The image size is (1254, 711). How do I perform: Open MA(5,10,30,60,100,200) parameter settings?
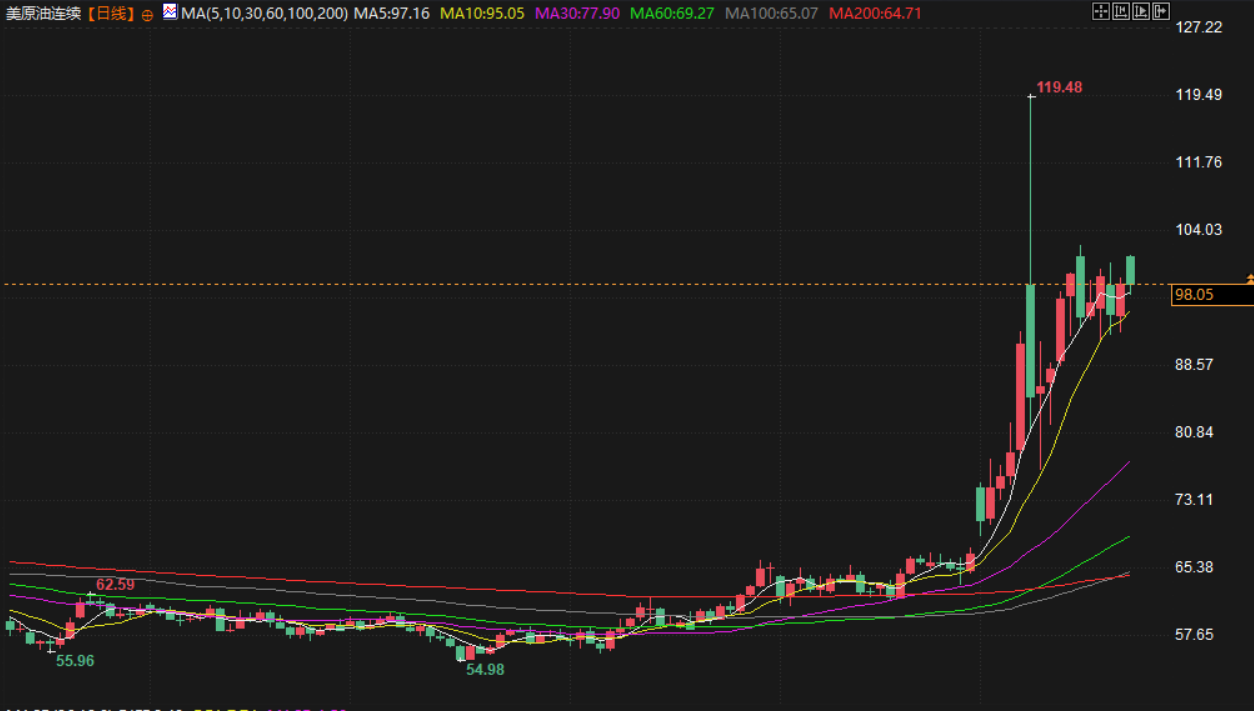[x=265, y=14]
